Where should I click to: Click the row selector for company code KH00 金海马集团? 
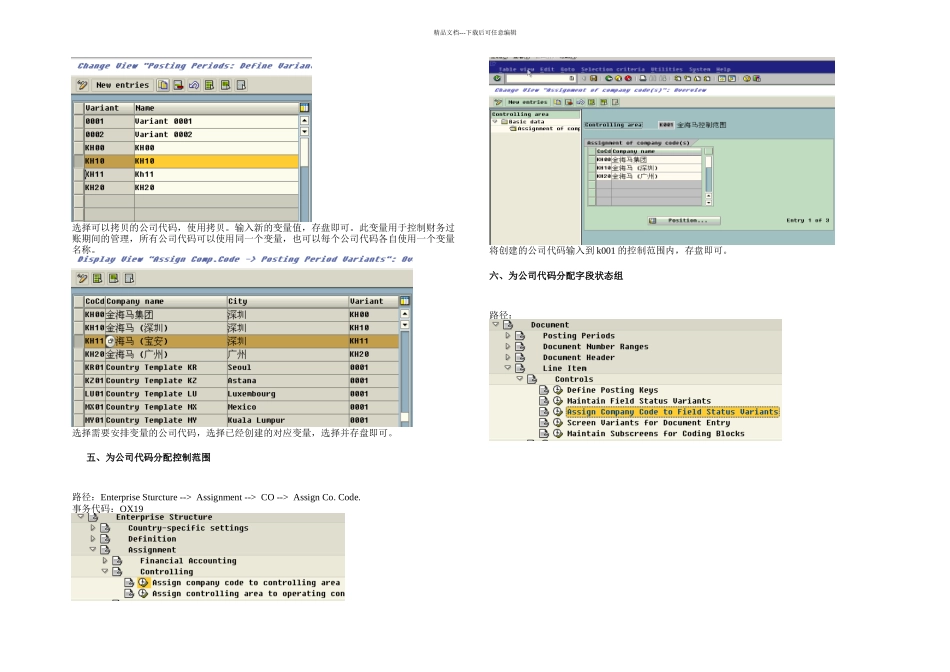click(x=78, y=314)
